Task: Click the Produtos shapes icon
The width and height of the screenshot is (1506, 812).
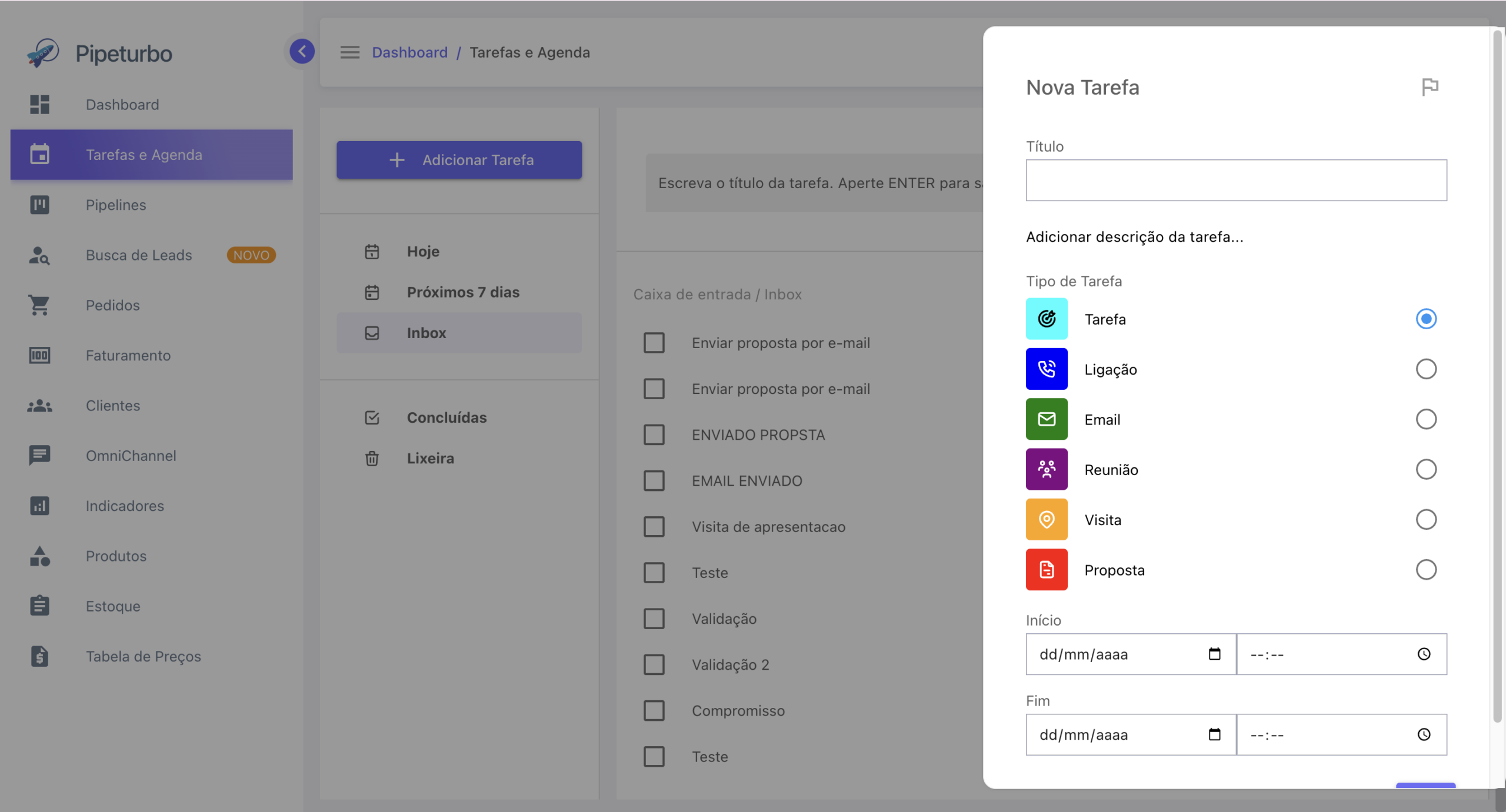Action: pos(39,556)
